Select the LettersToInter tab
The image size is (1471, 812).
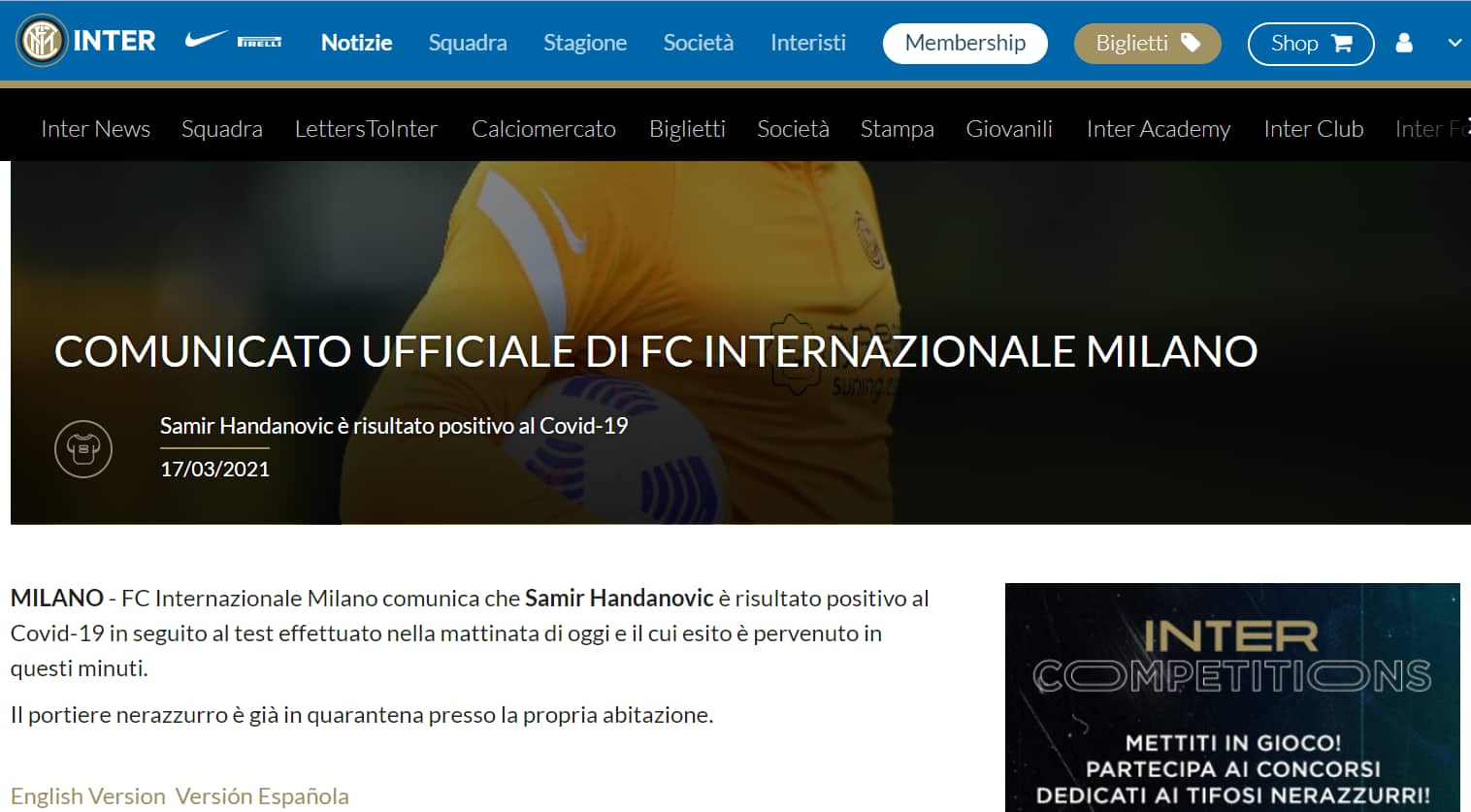point(366,129)
